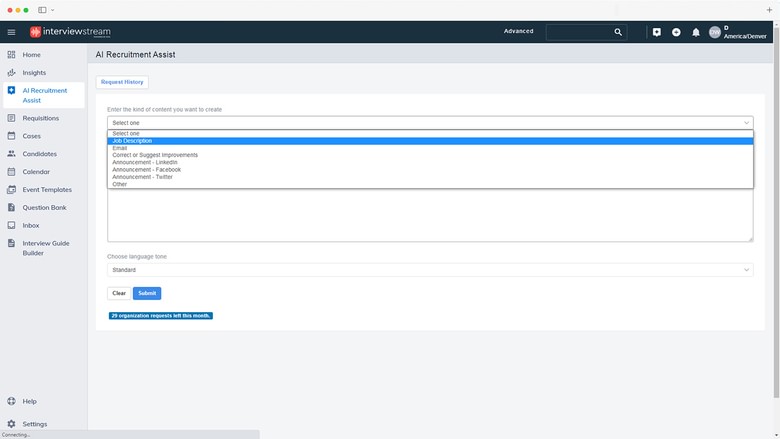
Task: Open Cases label in sidebar
Action: pos(31,136)
